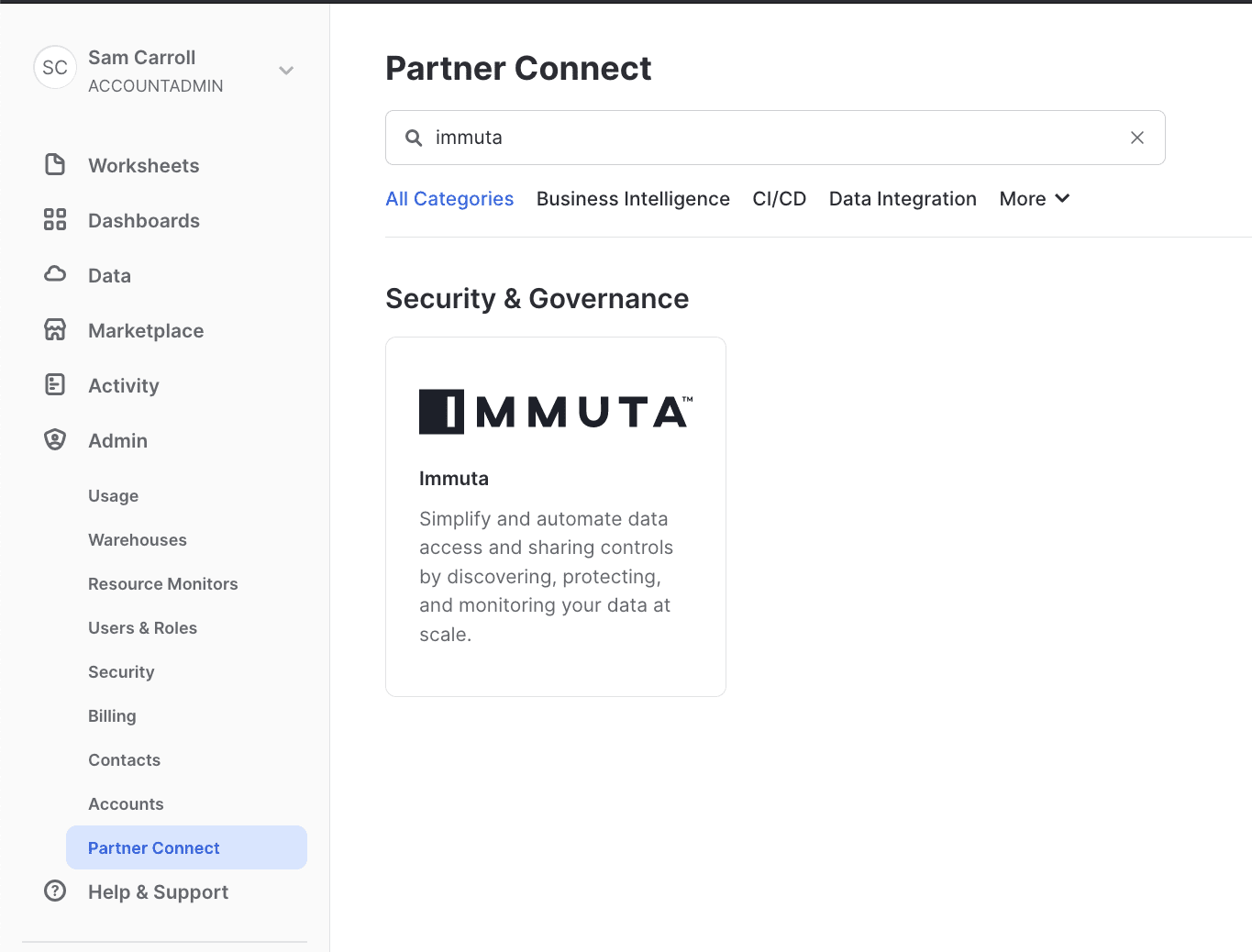Open Warehouses under Admin
The height and width of the screenshot is (952, 1252).
pos(138,540)
